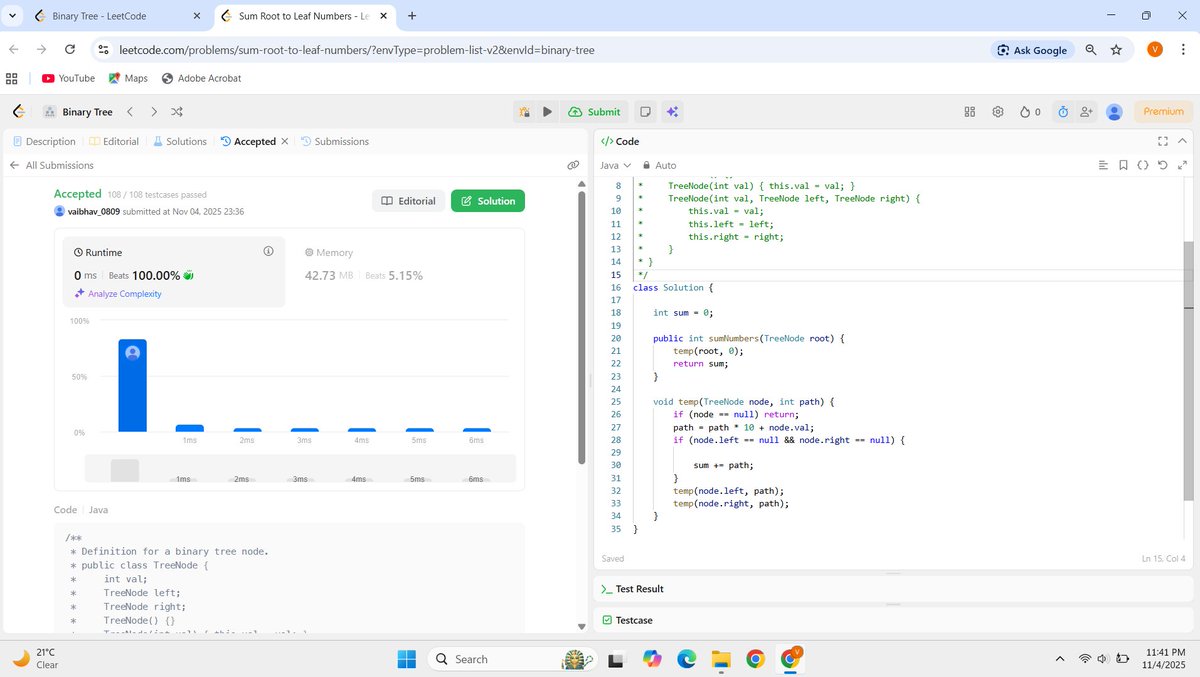Copy the submission link icon

click(x=573, y=165)
